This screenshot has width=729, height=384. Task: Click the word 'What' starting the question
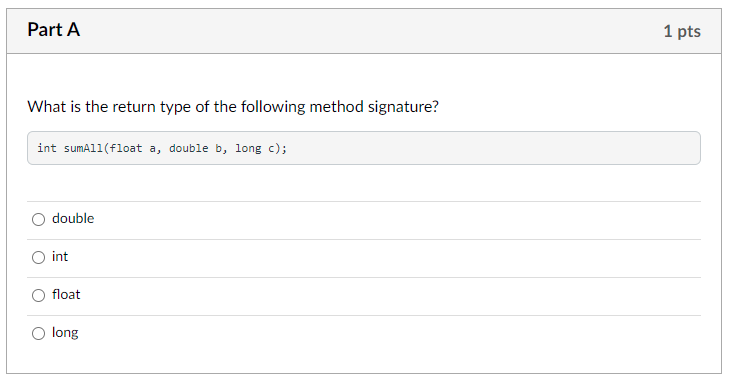click(x=47, y=107)
